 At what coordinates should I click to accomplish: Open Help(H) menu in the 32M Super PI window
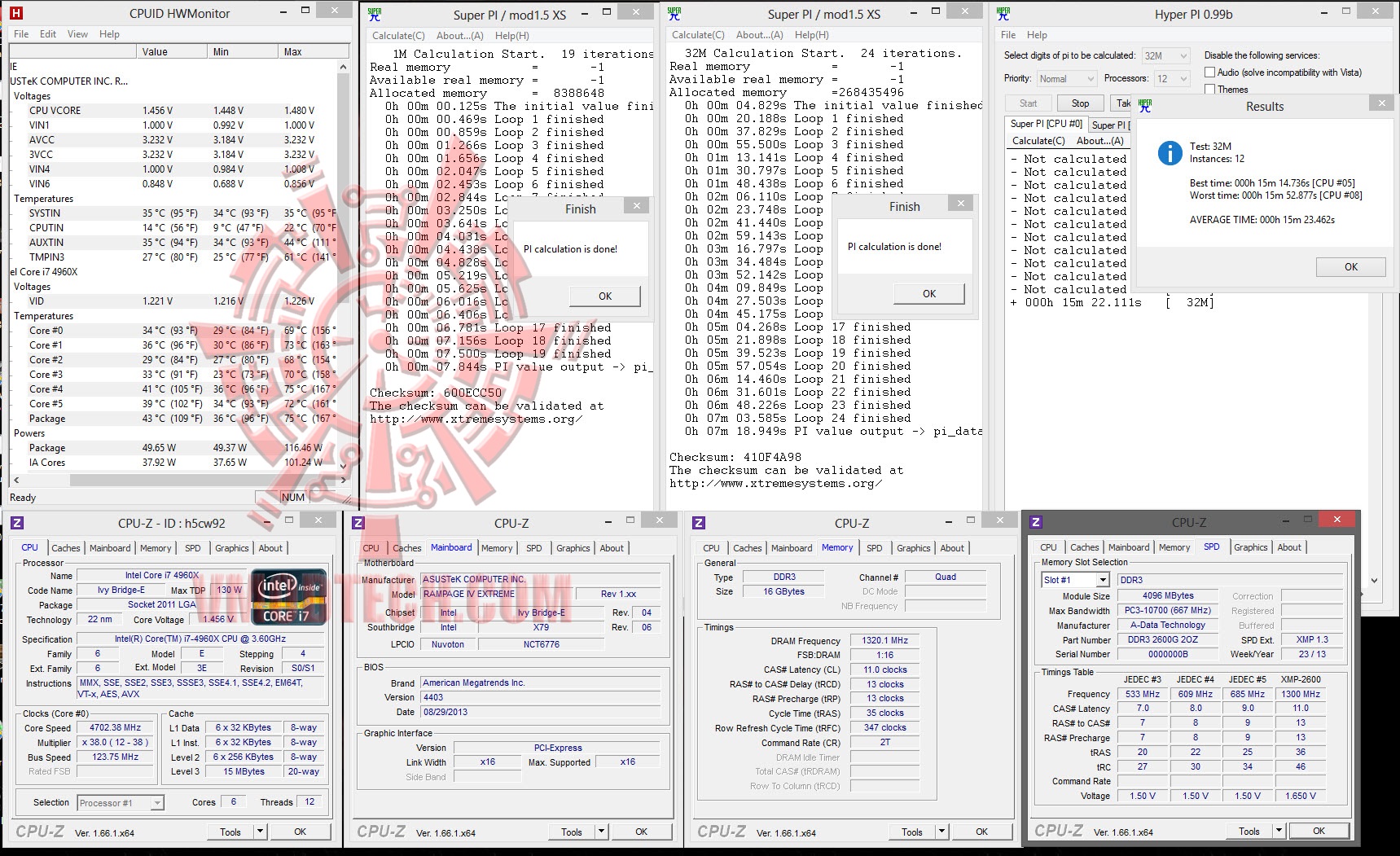click(x=812, y=35)
